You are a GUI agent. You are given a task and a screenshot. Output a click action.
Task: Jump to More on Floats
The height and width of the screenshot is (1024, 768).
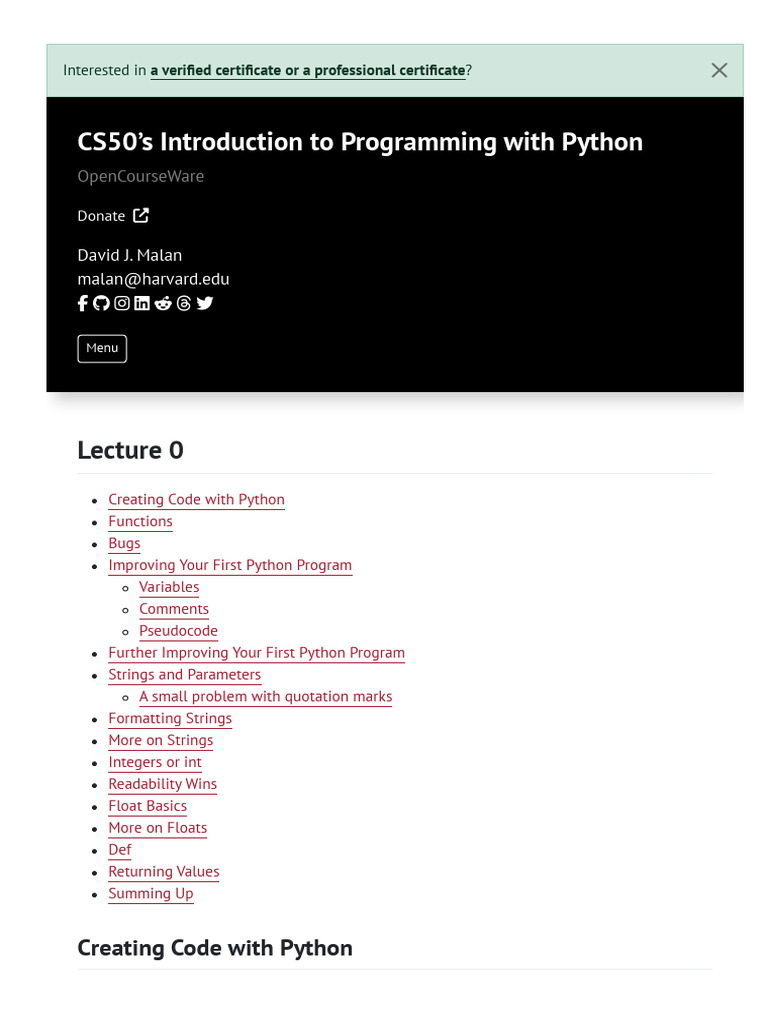157,827
